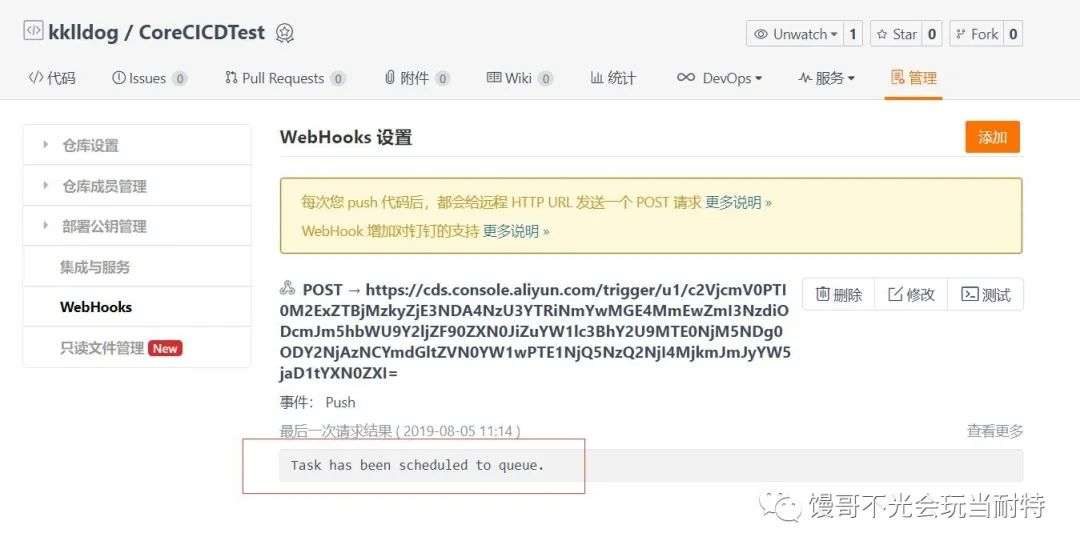Screen dimensions: 1080x553
Task: Open the Unwatch dropdown arrow
Action: (834, 34)
